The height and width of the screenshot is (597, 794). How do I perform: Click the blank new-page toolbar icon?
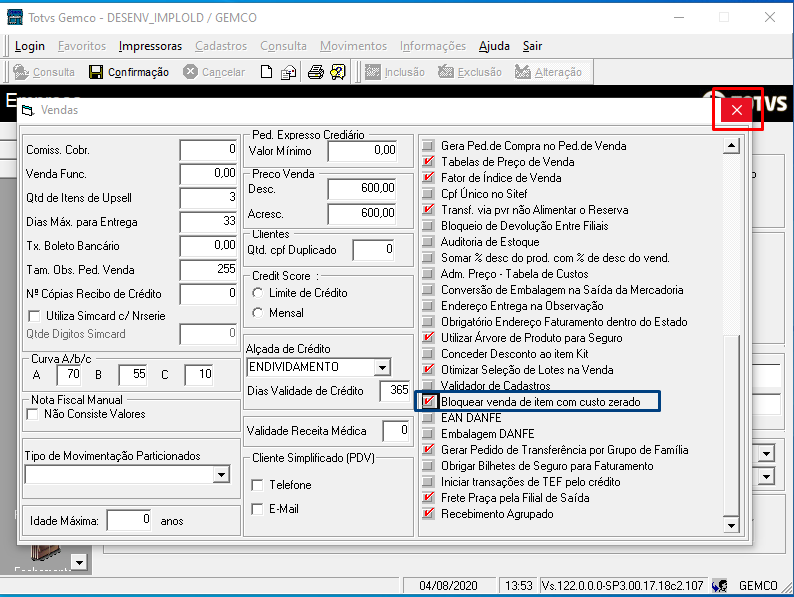point(266,72)
